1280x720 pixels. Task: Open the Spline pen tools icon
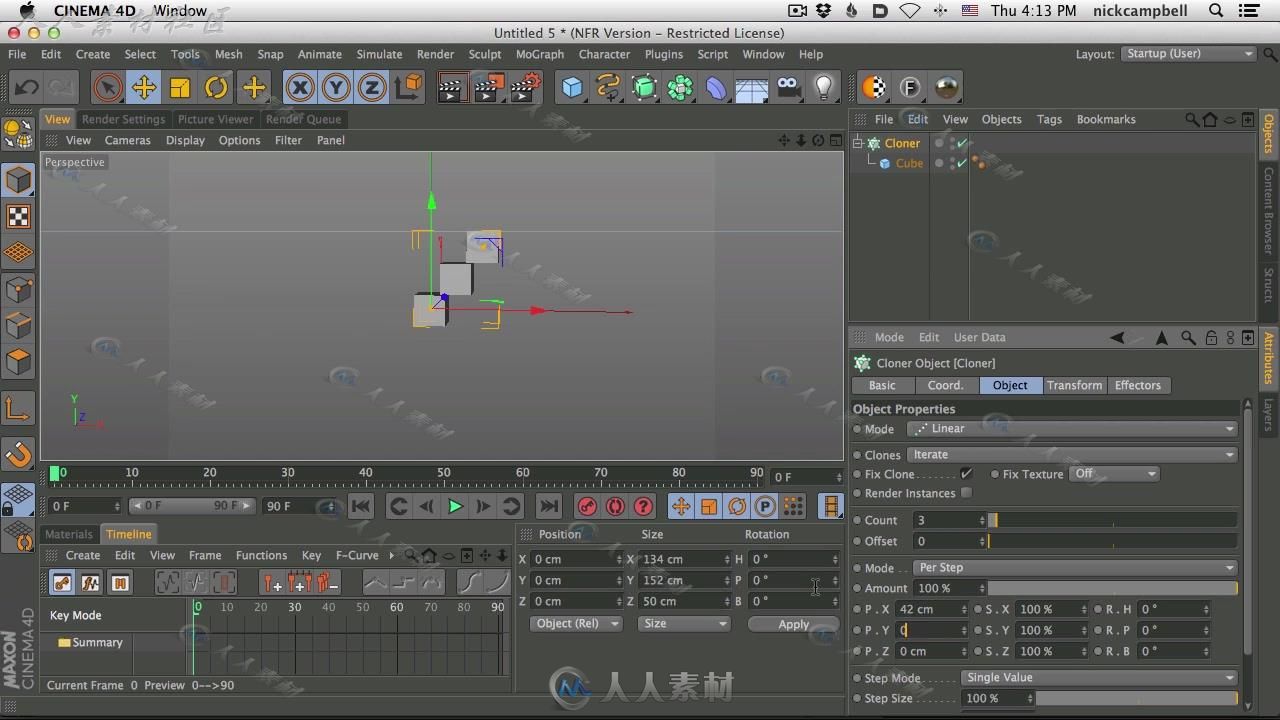pyautogui.click(x=608, y=88)
